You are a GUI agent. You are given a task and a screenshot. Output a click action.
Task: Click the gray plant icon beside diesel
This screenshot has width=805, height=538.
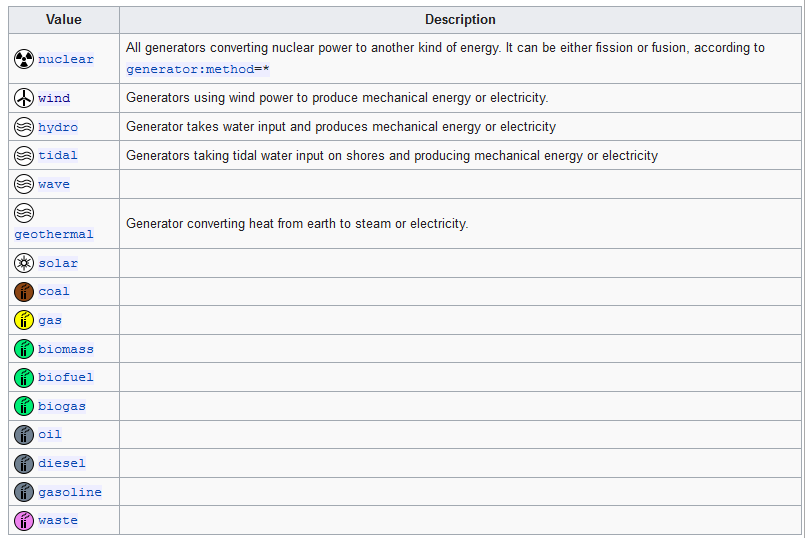coord(24,464)
